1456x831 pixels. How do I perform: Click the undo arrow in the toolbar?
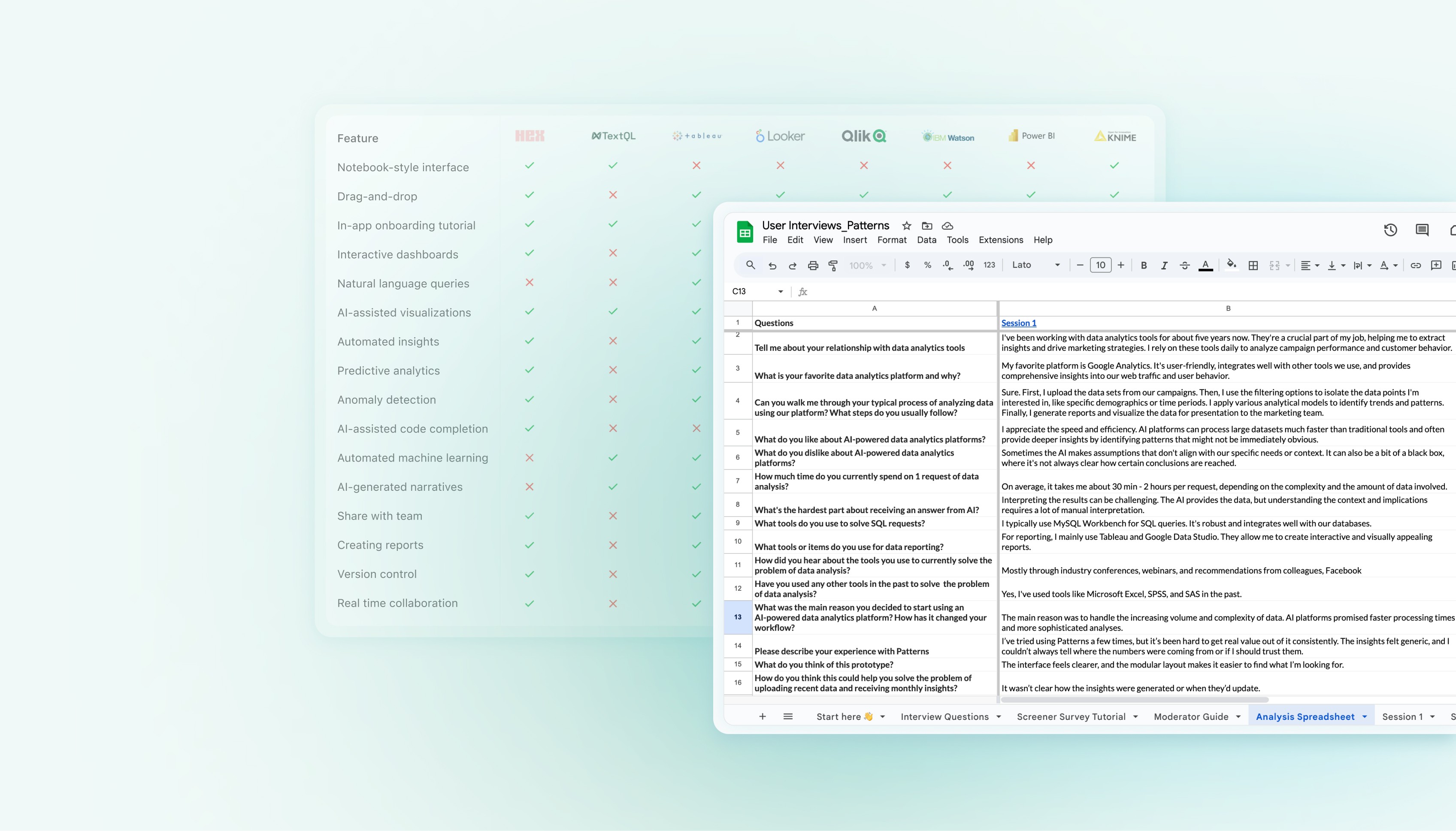(x=772, y=266)
